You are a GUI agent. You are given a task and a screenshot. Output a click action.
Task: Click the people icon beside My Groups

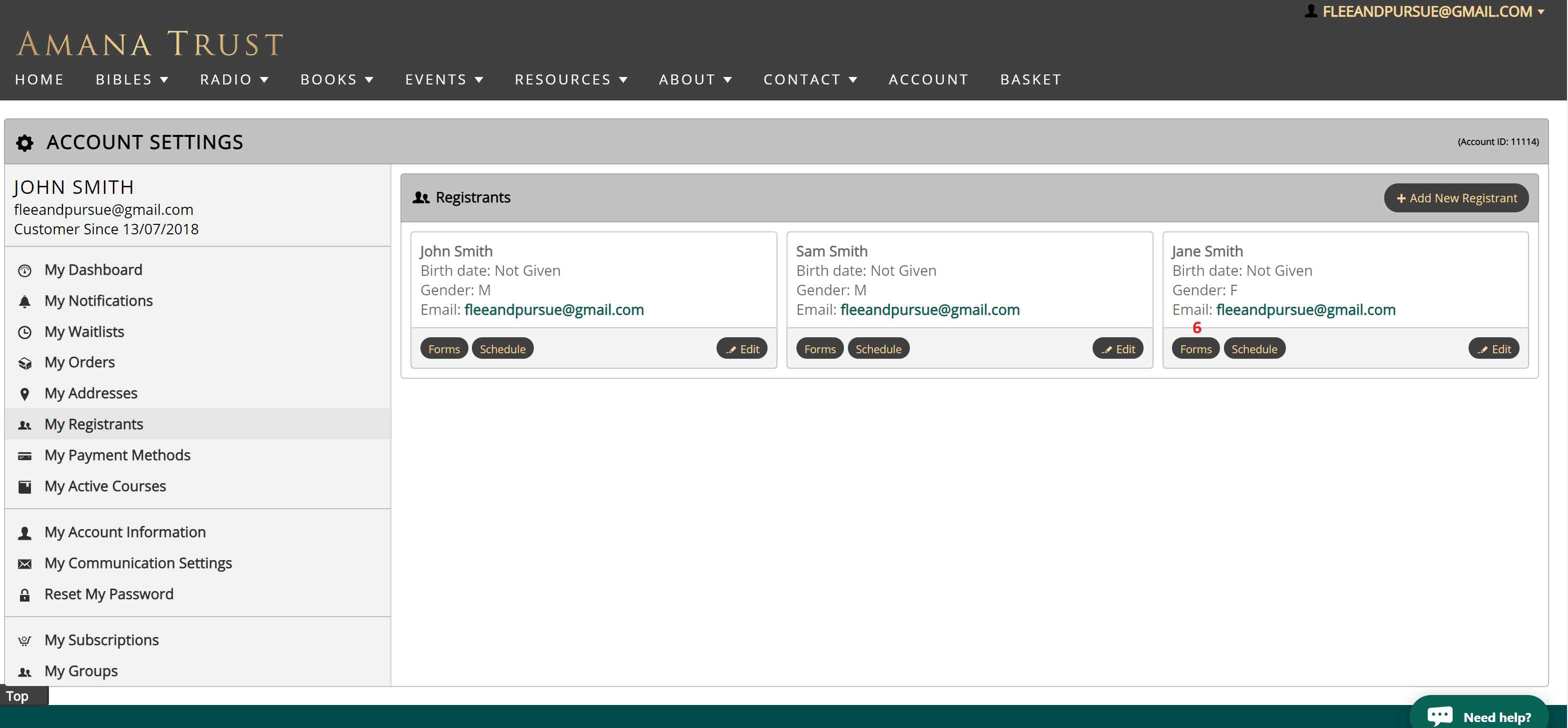pyautogui.click(x=25, y=672)
